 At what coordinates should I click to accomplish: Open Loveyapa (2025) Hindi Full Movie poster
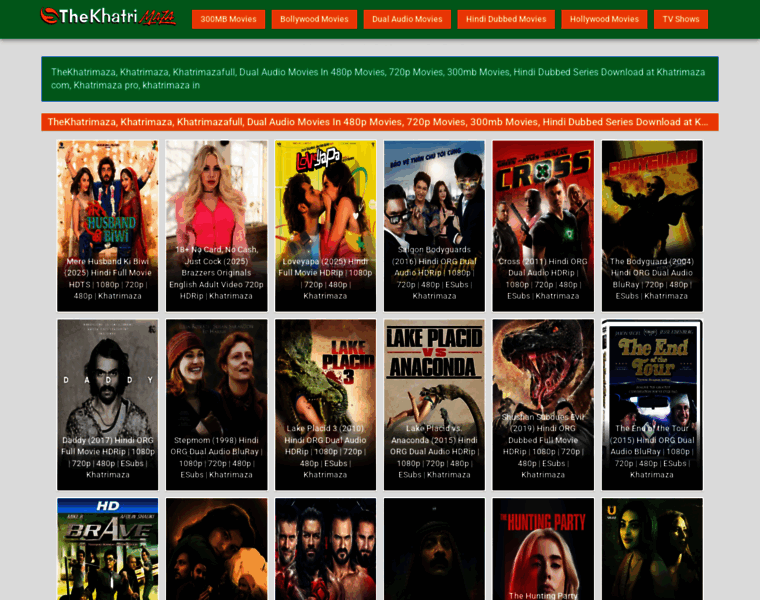point(325,226)
